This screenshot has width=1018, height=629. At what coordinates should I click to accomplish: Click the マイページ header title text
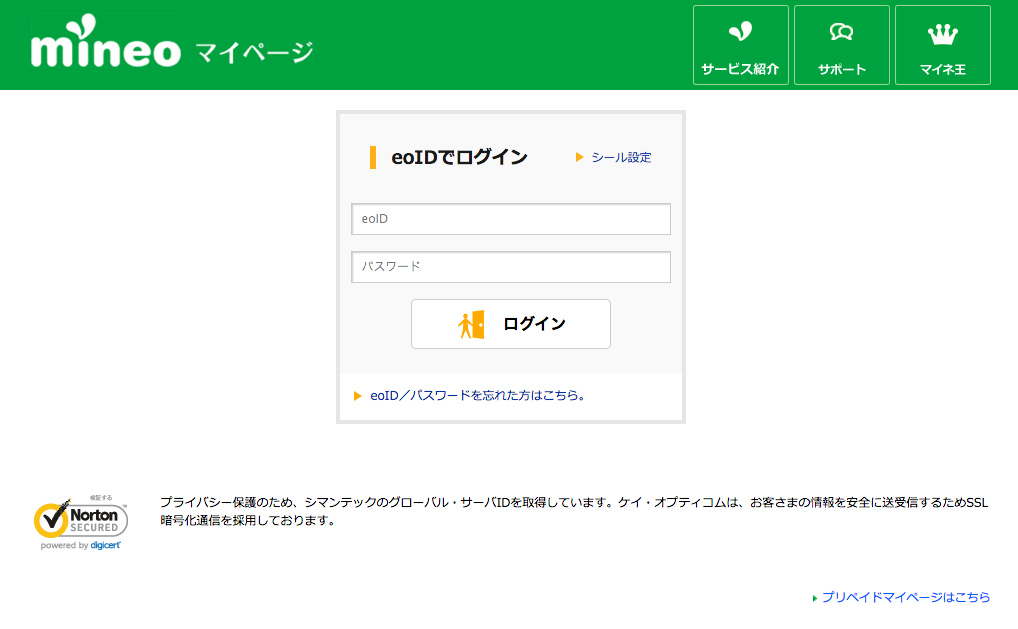click(254, 52)
